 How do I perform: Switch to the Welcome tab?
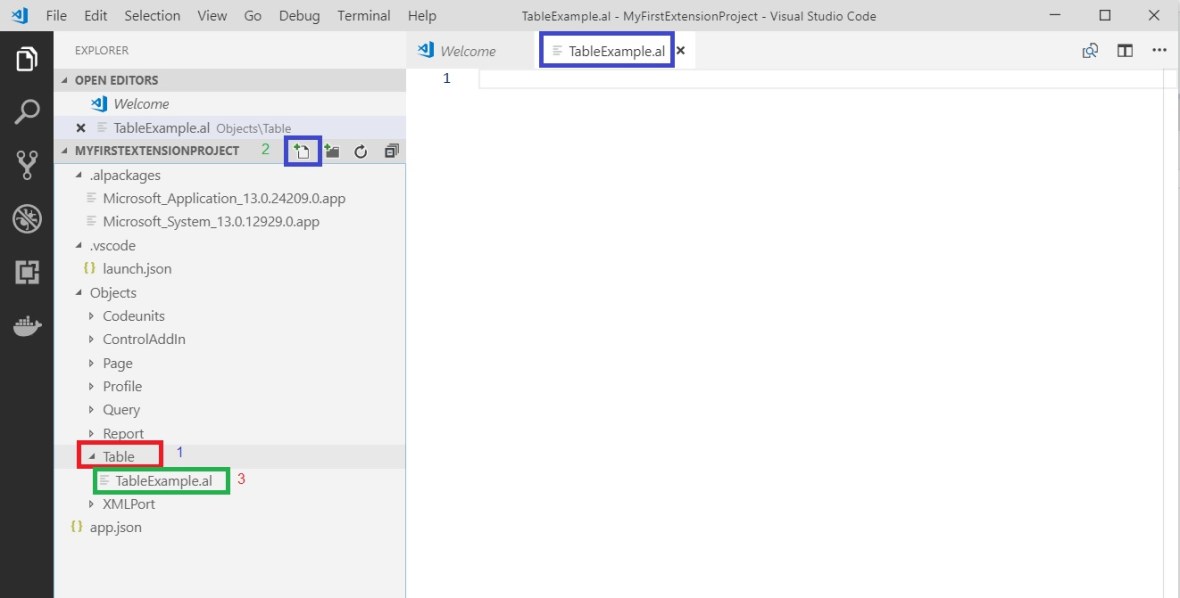(467, 51)
